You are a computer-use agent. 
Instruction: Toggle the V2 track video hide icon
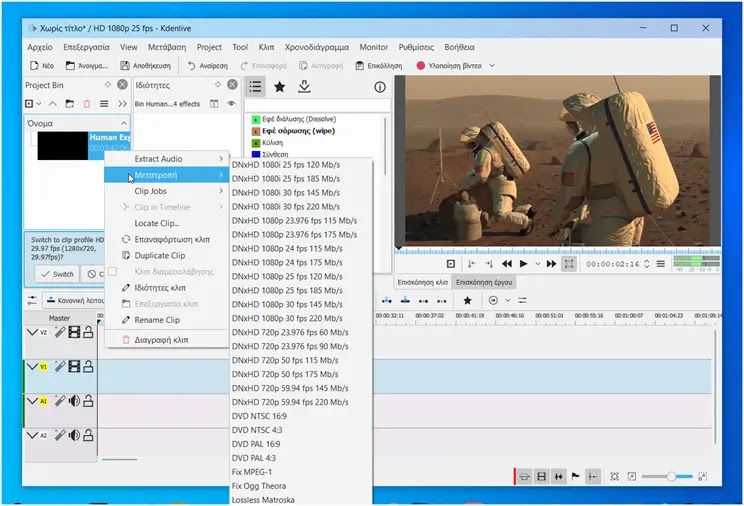click(74, 332)
